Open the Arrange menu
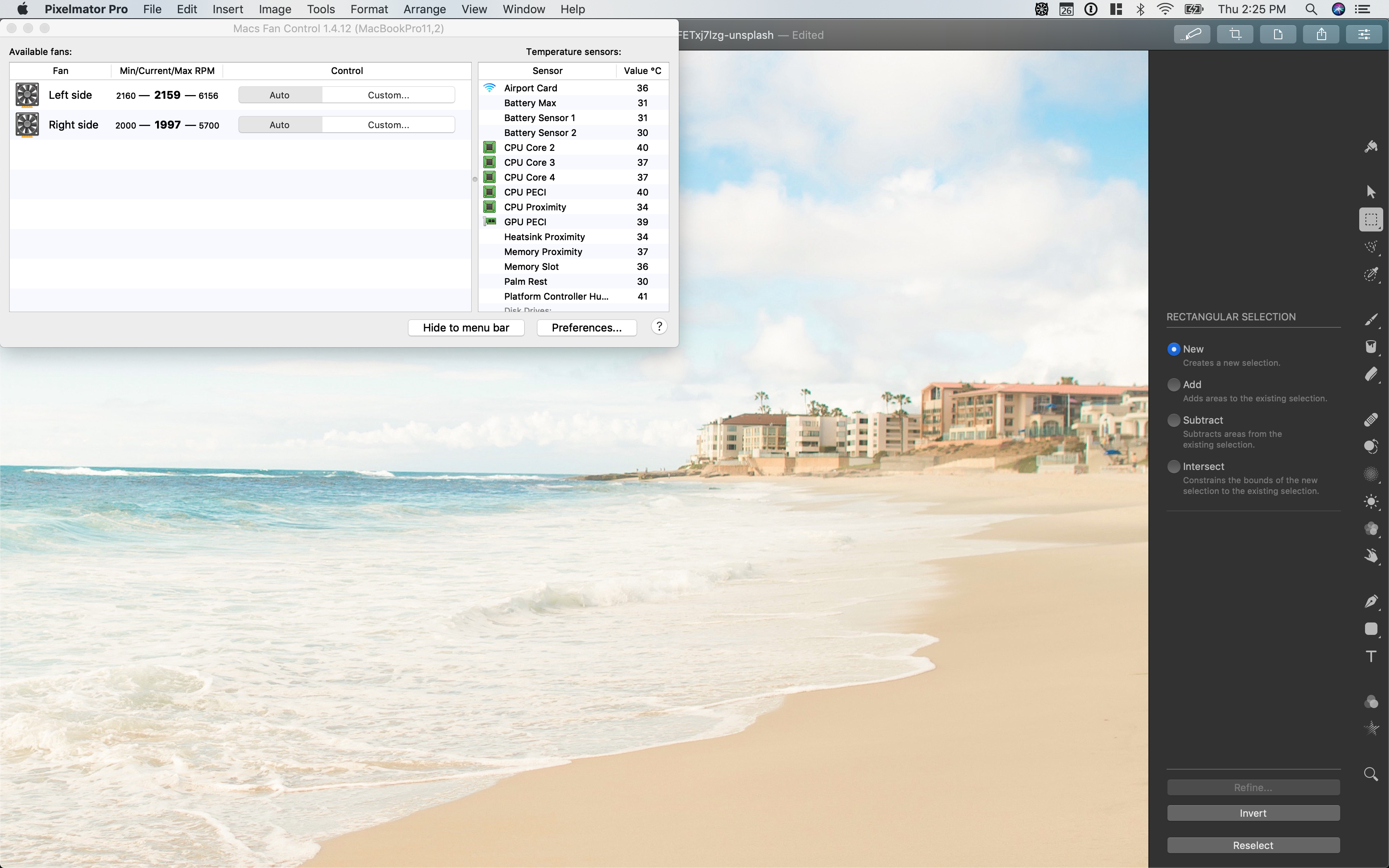1389x868 pixels. [425, 9]
